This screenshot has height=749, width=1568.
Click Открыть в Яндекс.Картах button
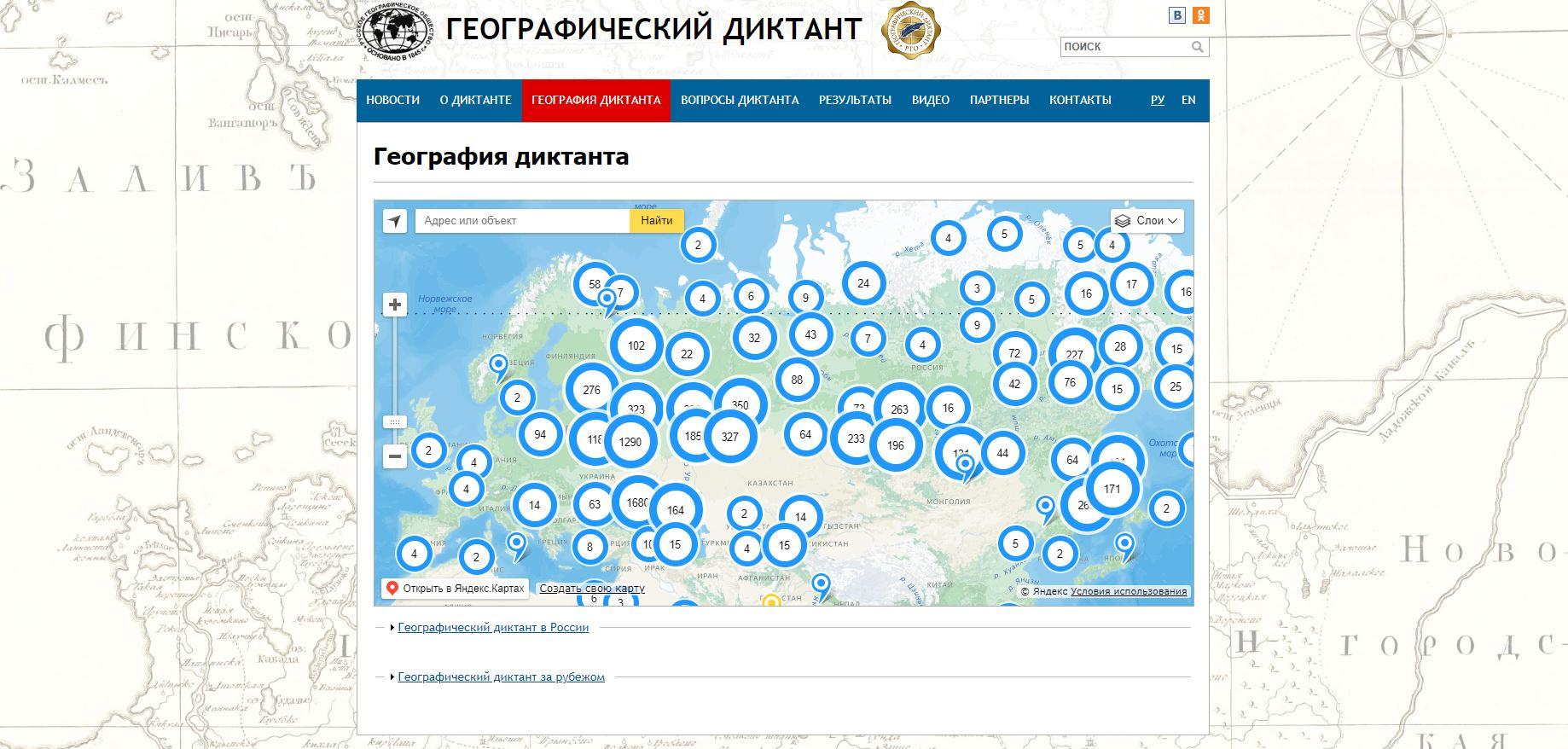pos(456,589)
